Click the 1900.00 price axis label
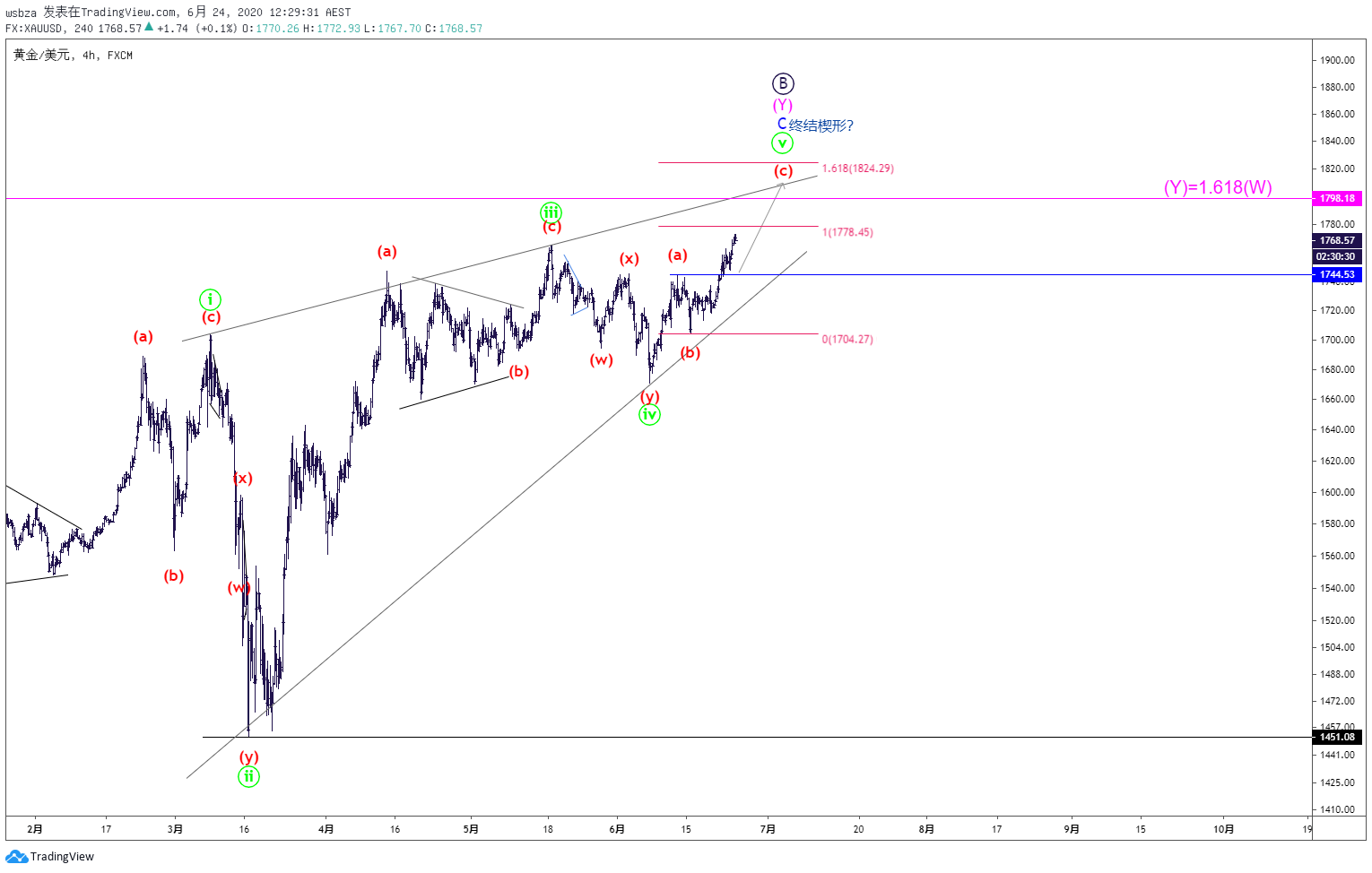This screenshot has width=1372, height=873. 1337,60
